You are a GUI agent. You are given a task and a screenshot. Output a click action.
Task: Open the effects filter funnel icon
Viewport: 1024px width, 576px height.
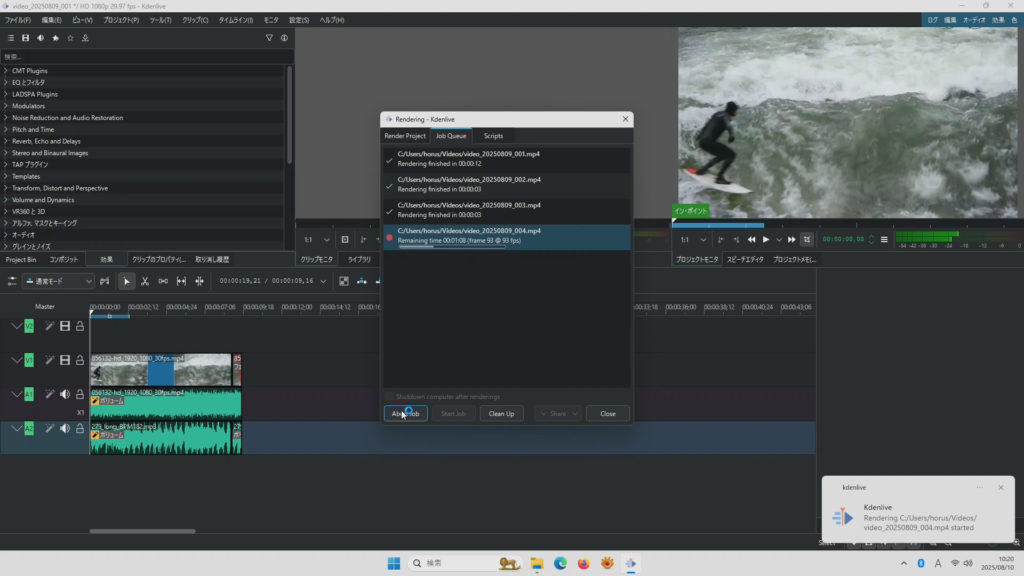(269, 38)
